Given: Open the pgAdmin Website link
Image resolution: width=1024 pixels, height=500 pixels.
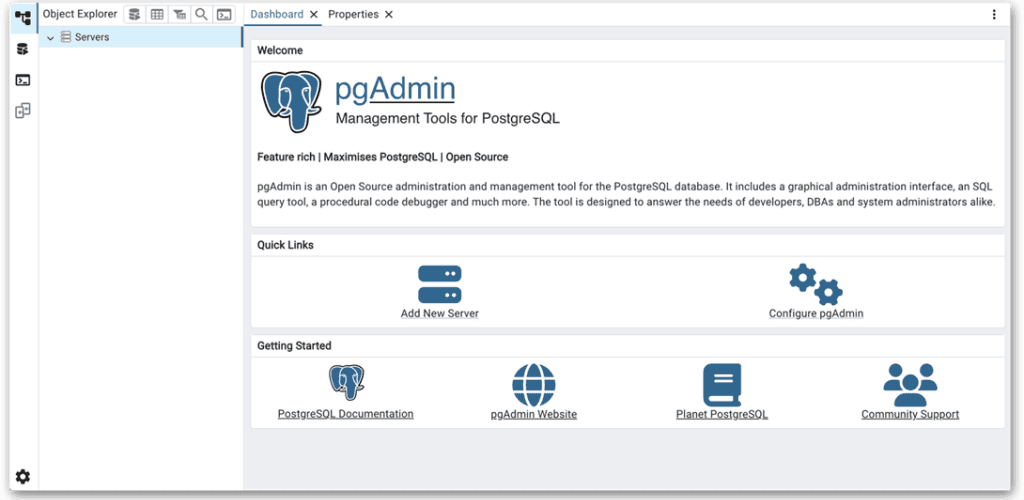Looking at the screenshot, I should 534,414.
